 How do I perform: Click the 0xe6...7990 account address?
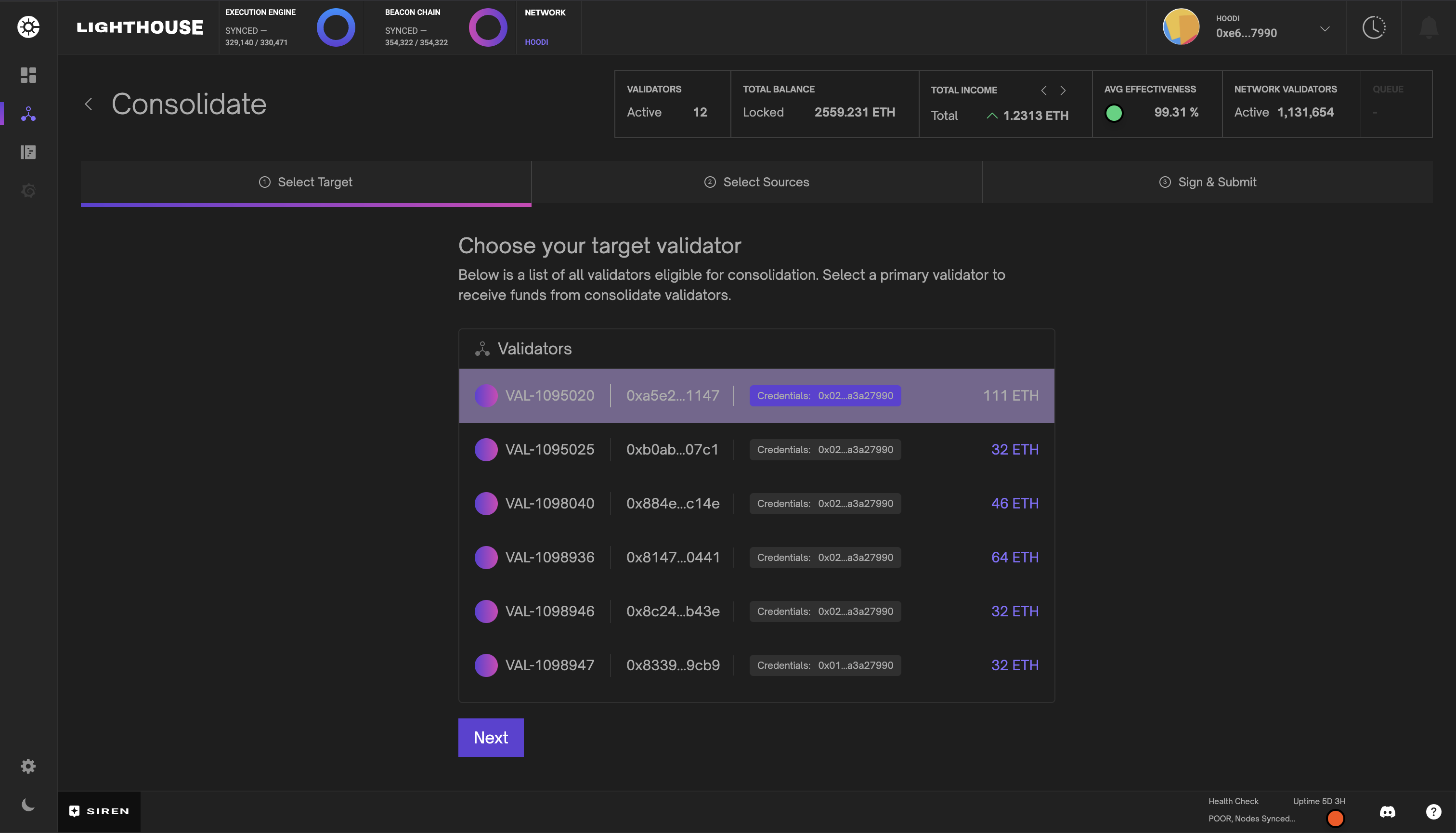1246,33
